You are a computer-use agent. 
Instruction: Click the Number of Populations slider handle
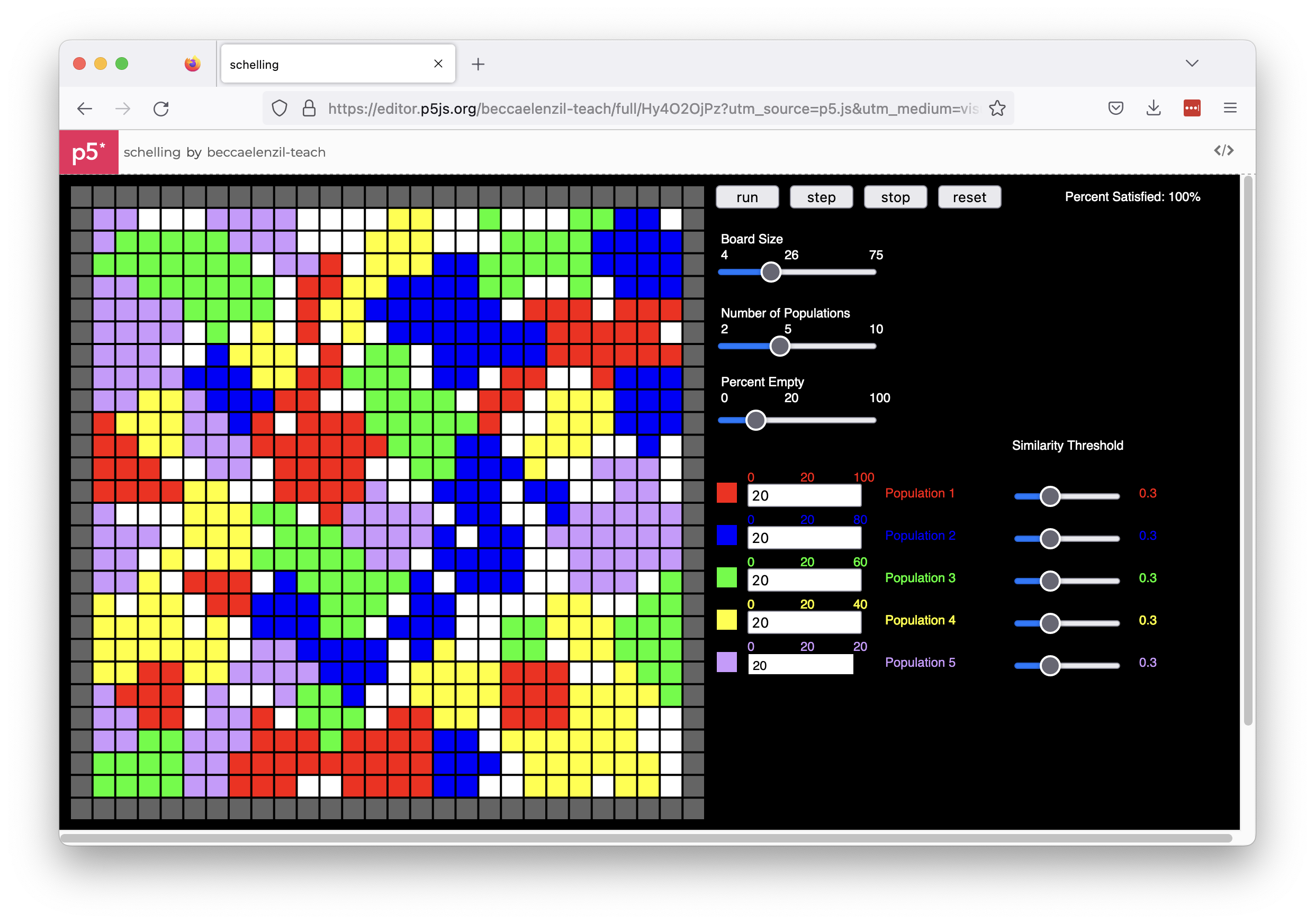(779, 346)
